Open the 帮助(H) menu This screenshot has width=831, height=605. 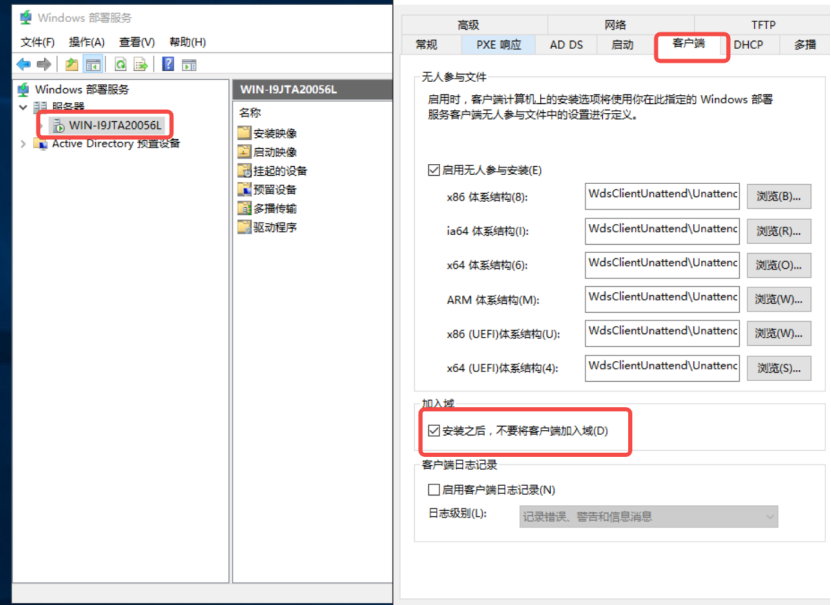coord(187,42)
